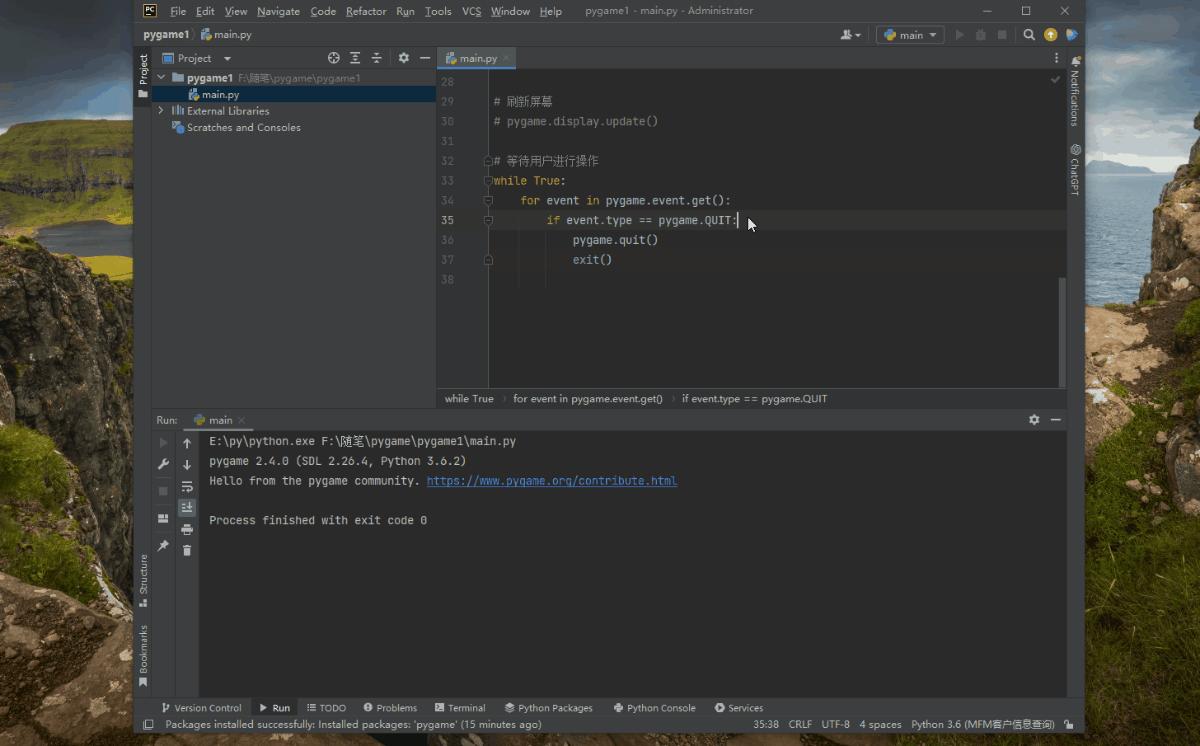Expand the External Libraries tree node

click(x=161, y=111)
